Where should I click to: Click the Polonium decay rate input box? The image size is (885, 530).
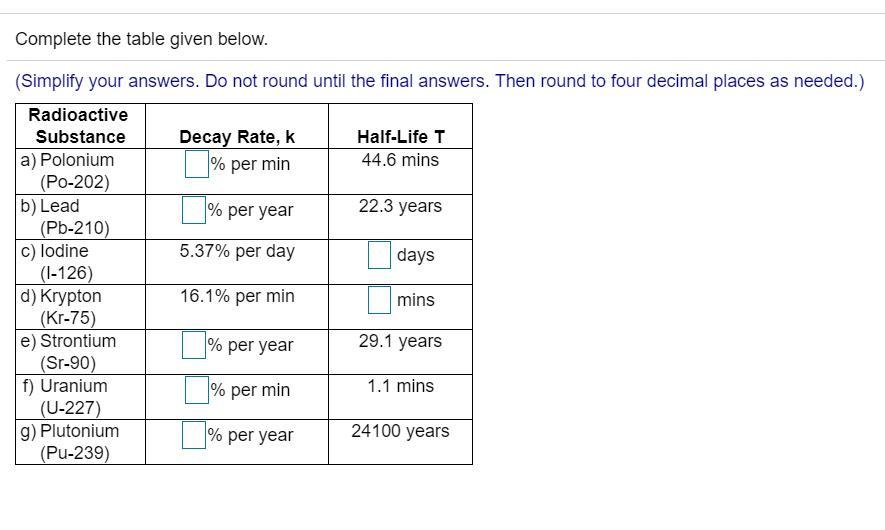(x=197, y=164)
